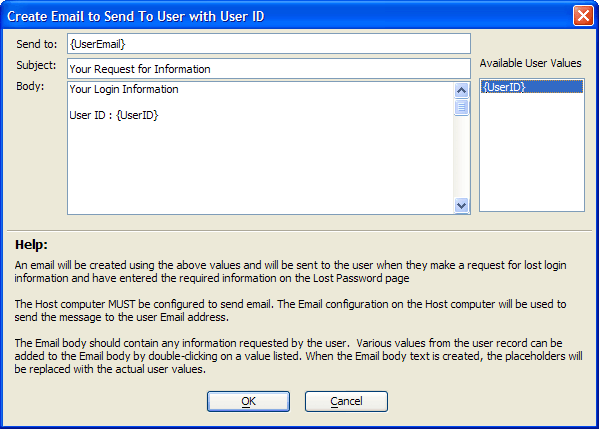Click the Cancel button

point(346,401)
